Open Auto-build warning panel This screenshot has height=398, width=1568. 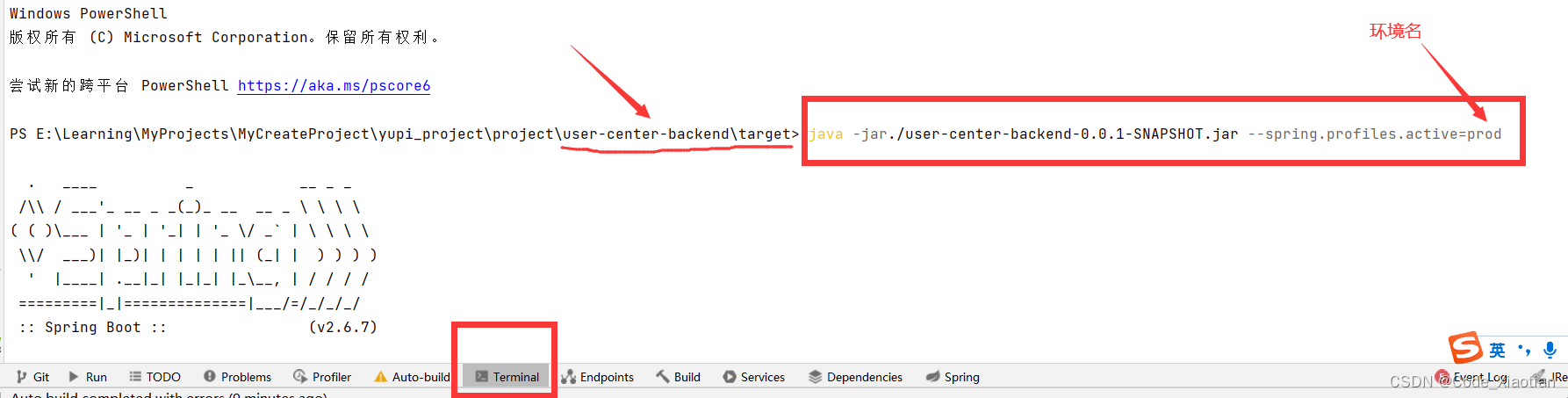[412, 377]
